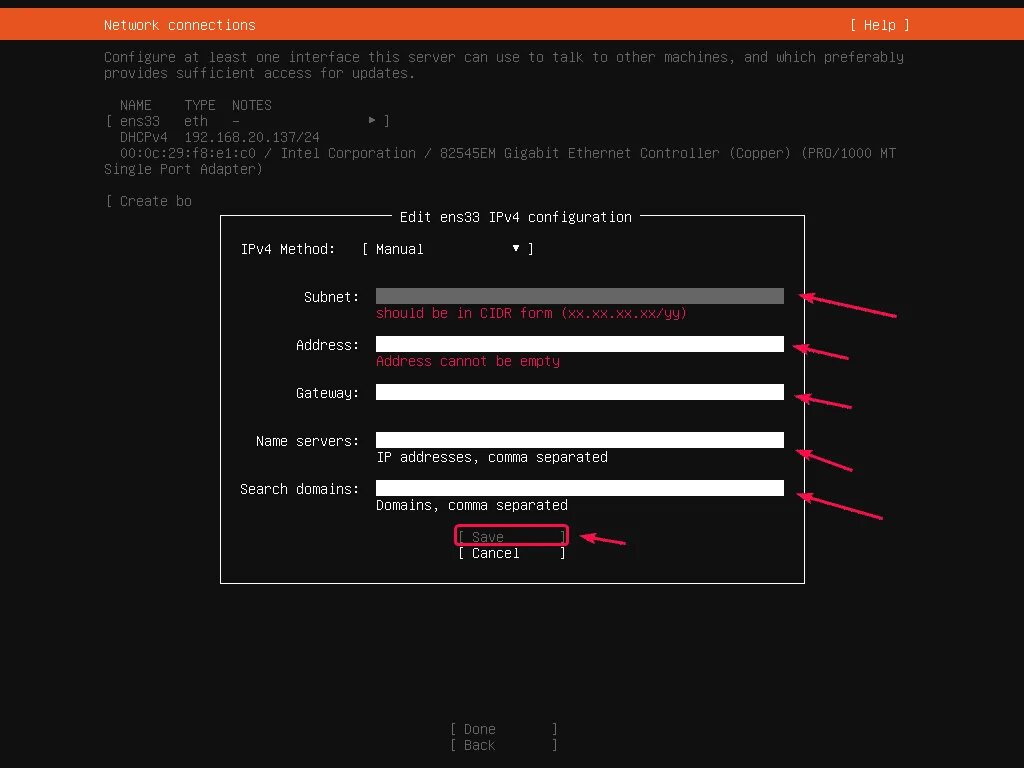The height and width of the screenshot is (768, 1024).
Task: Open the Help menu in header
Action: click(879, 25)
